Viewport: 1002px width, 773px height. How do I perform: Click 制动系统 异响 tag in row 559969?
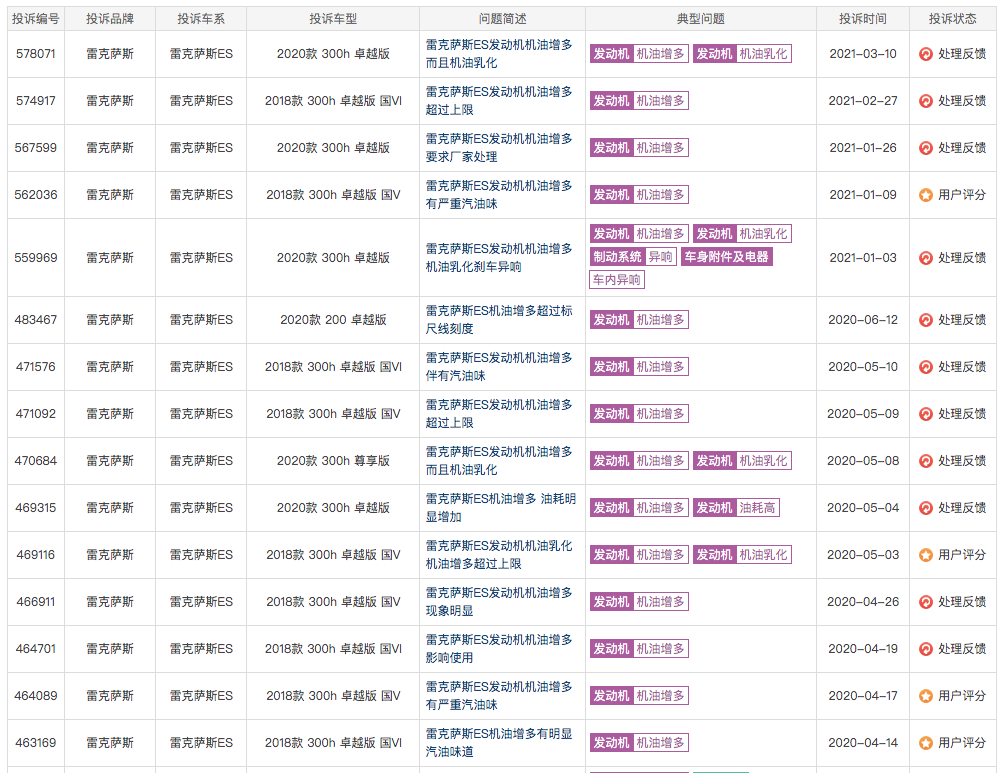coord(633,257)
